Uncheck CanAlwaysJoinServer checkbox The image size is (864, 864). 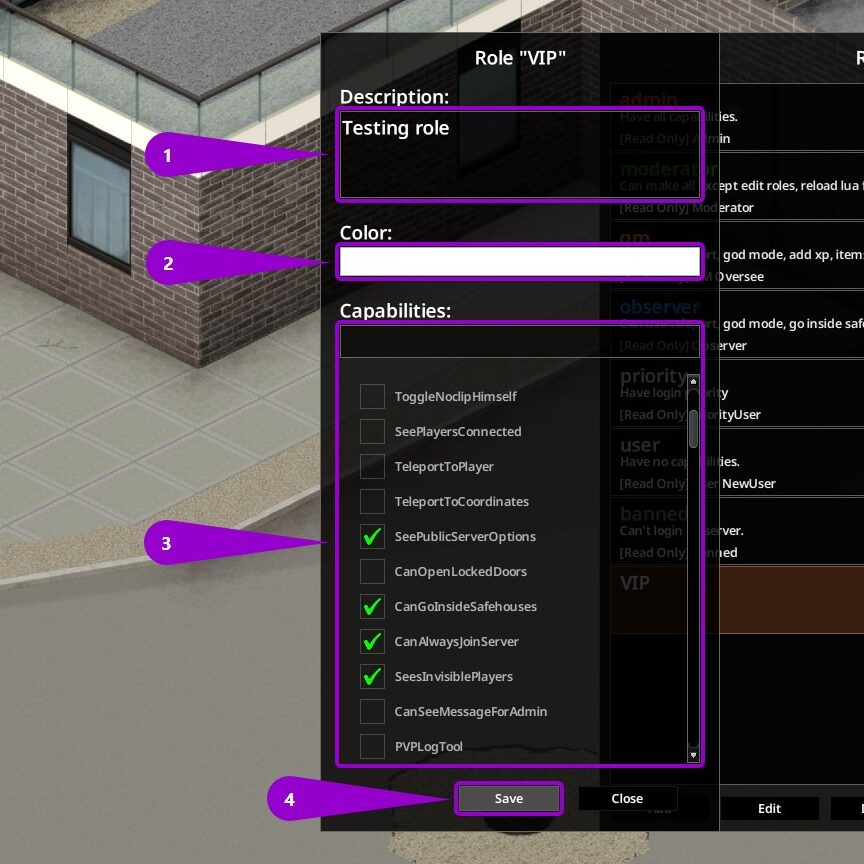372,641
